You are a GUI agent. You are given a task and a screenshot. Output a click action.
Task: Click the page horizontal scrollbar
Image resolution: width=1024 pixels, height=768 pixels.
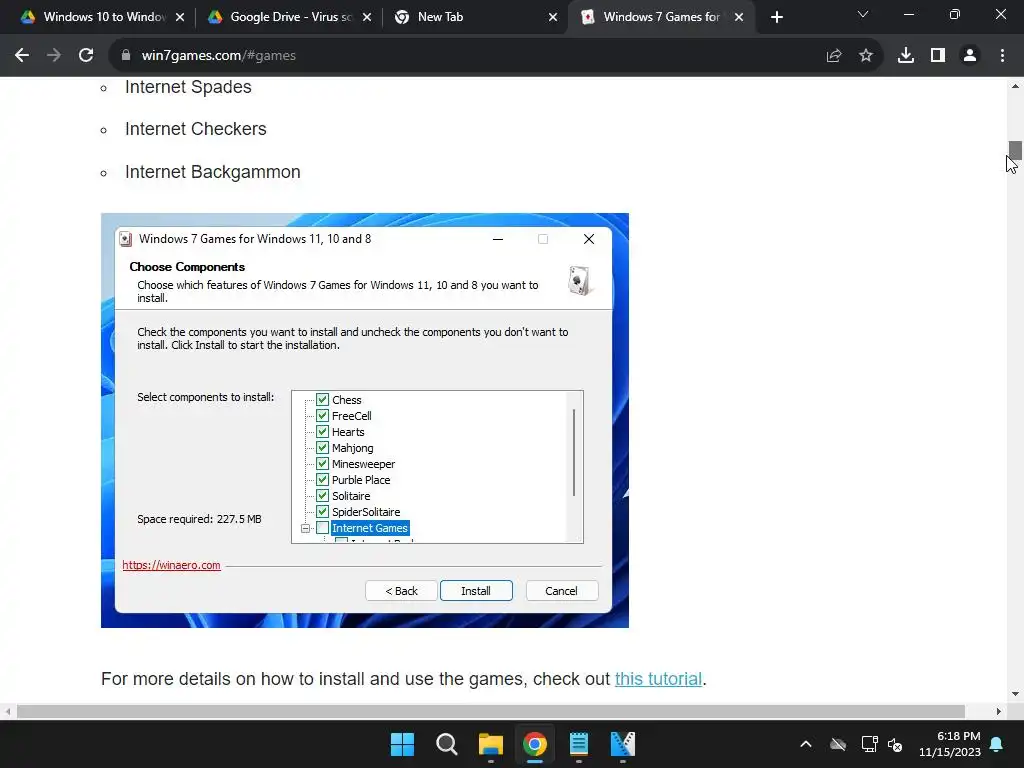click(x=490, y=711)
